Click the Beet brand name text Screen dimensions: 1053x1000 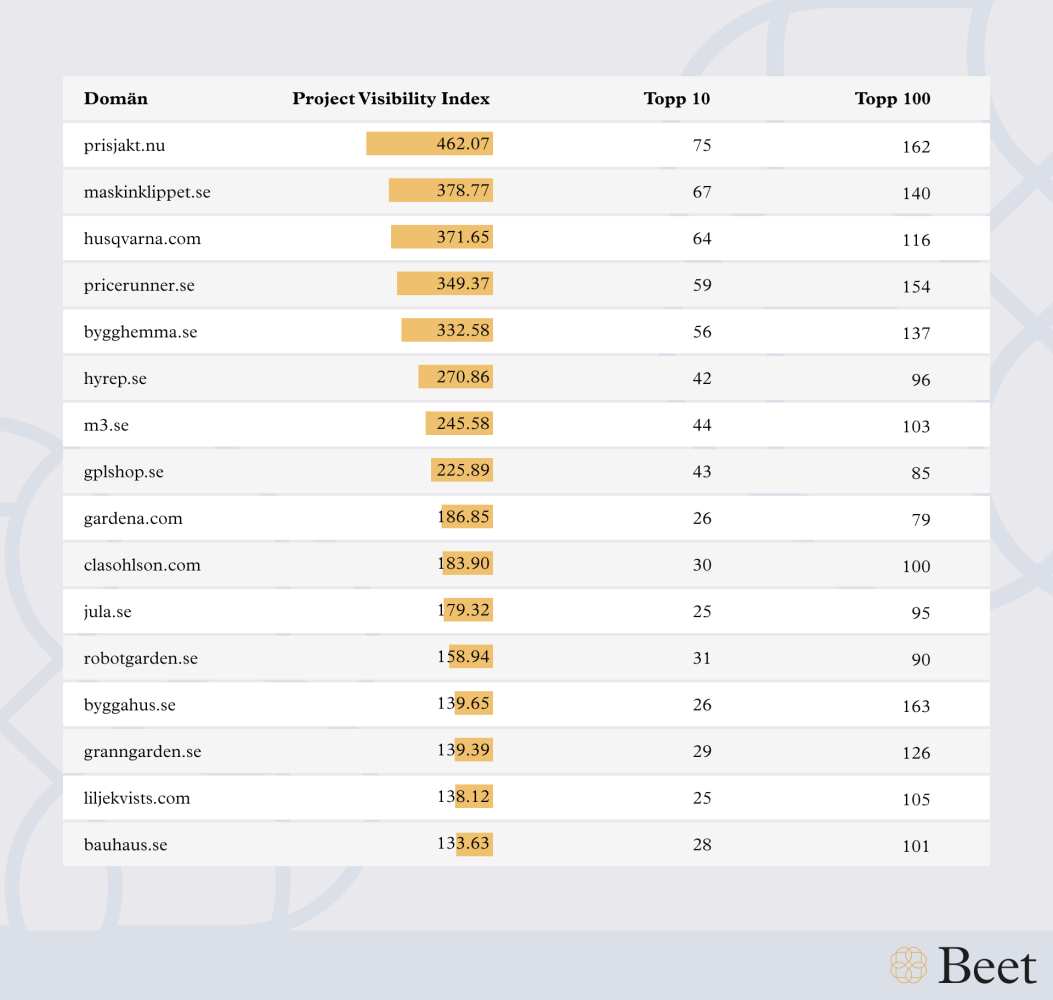(987, 966)
